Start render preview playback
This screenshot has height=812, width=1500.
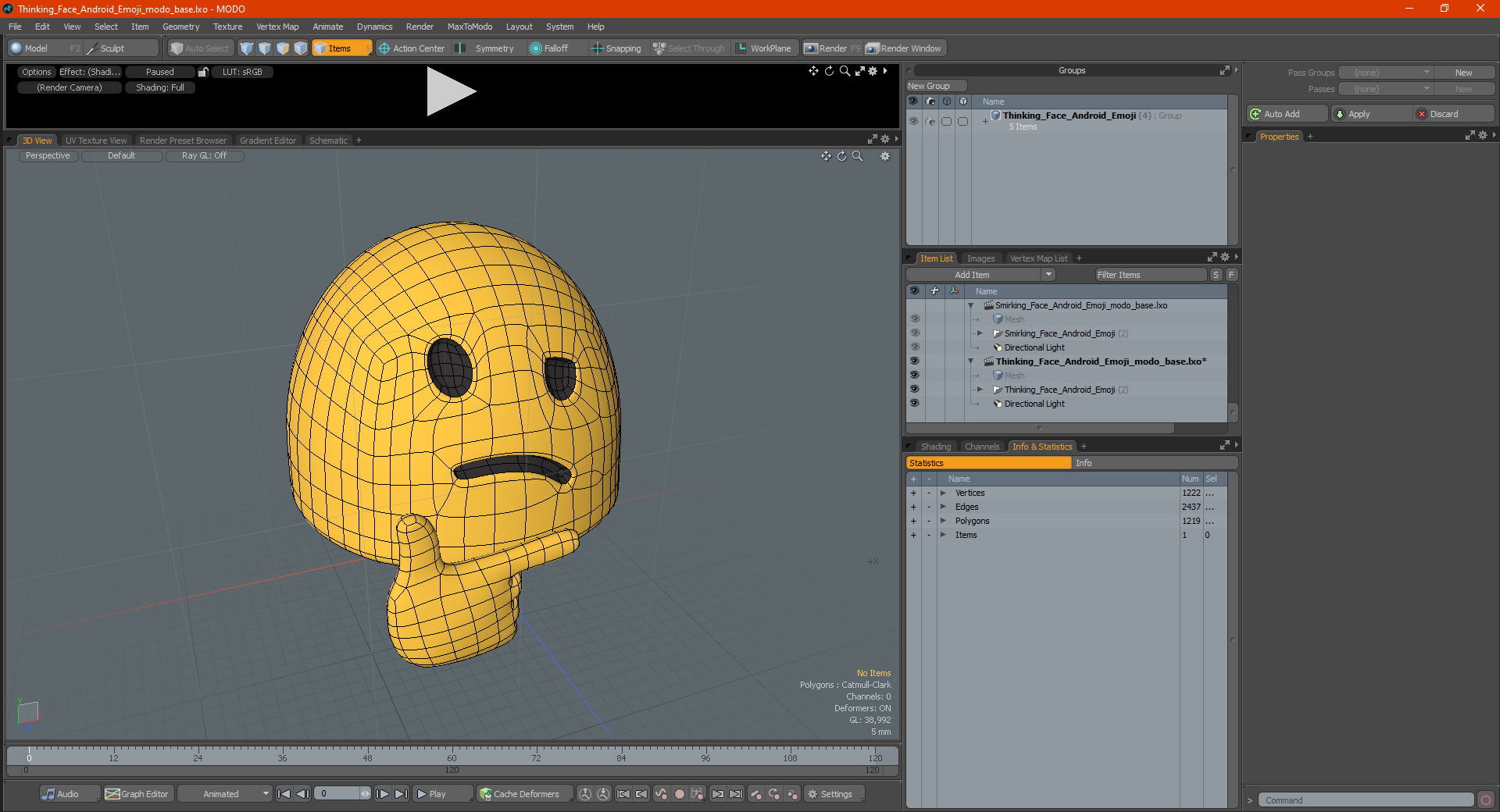(451, 91)
